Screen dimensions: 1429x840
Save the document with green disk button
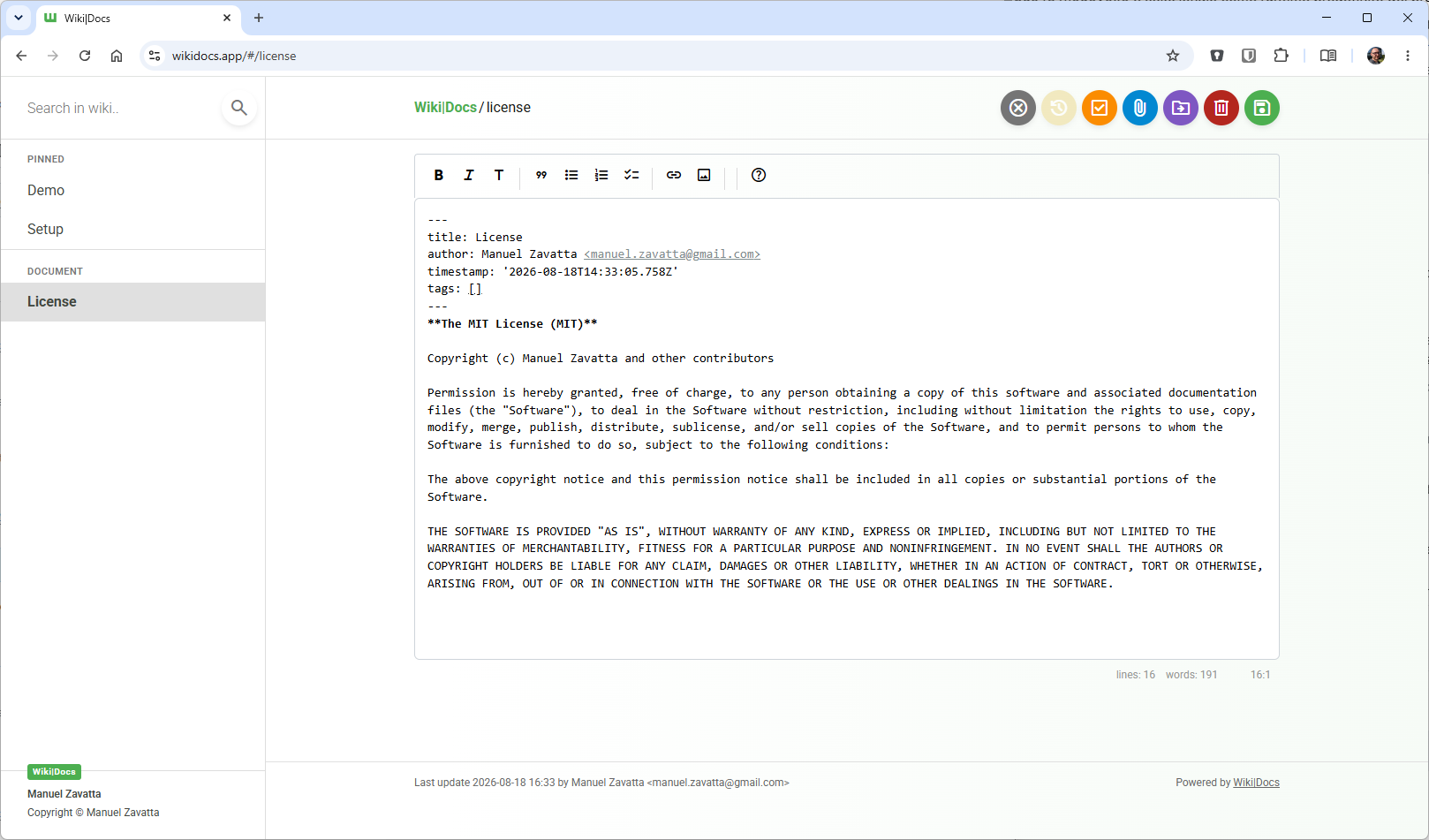coord(1262,108)
